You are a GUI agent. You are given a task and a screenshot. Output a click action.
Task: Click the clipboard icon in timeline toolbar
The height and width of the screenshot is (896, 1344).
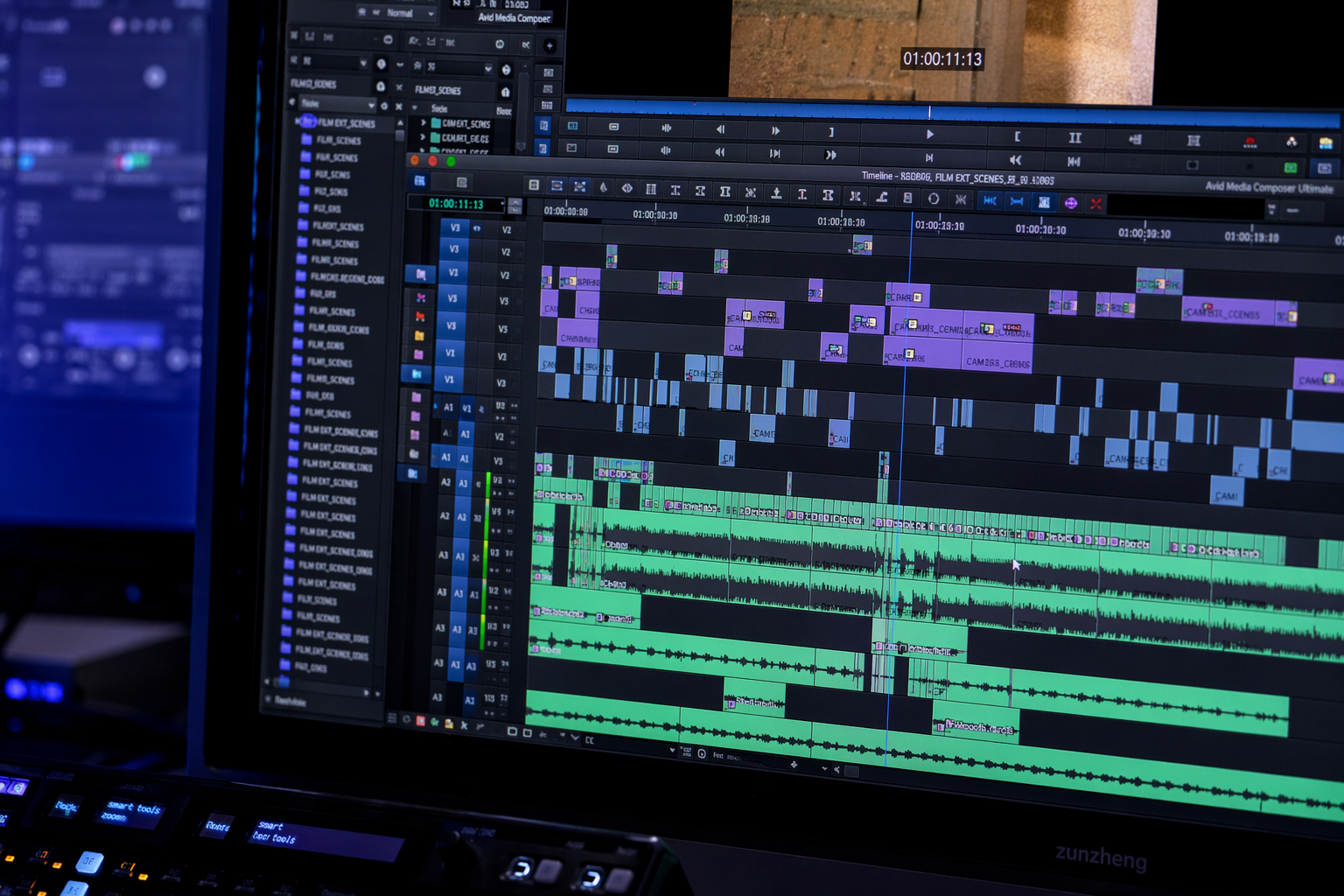pos(907,198)
